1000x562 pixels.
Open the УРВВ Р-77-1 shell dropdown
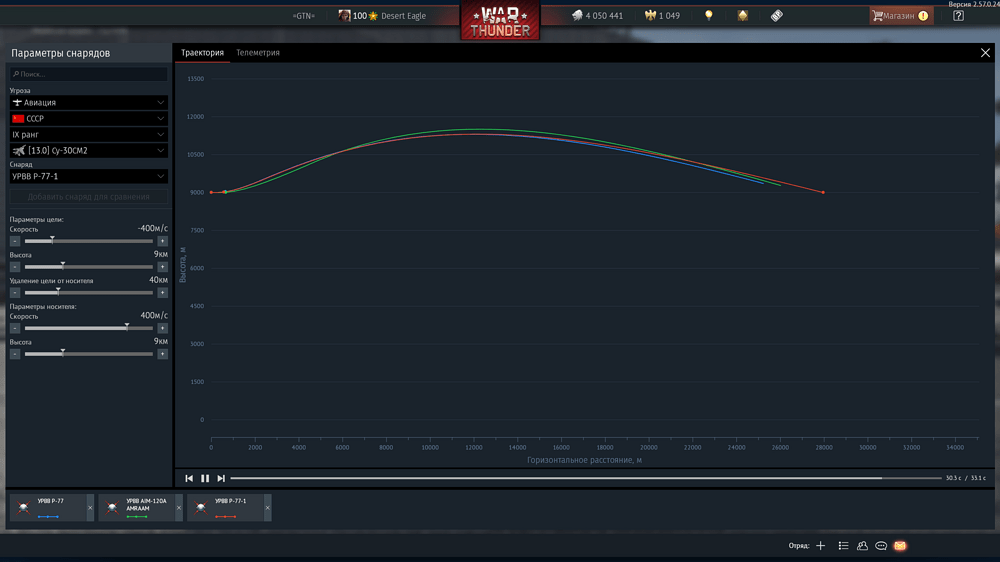point(89,176)
